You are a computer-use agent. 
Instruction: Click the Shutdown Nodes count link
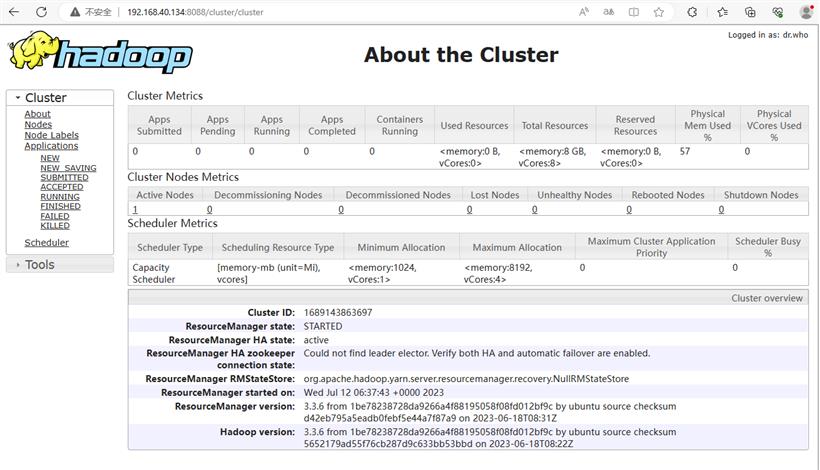(x=721, y=210)
